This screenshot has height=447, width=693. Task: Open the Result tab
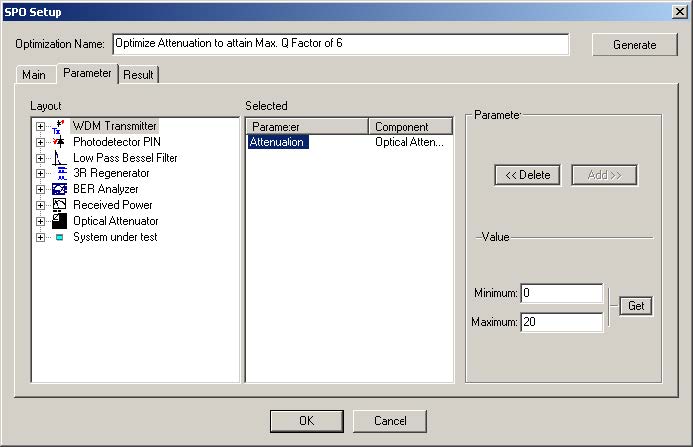point(138,75)
